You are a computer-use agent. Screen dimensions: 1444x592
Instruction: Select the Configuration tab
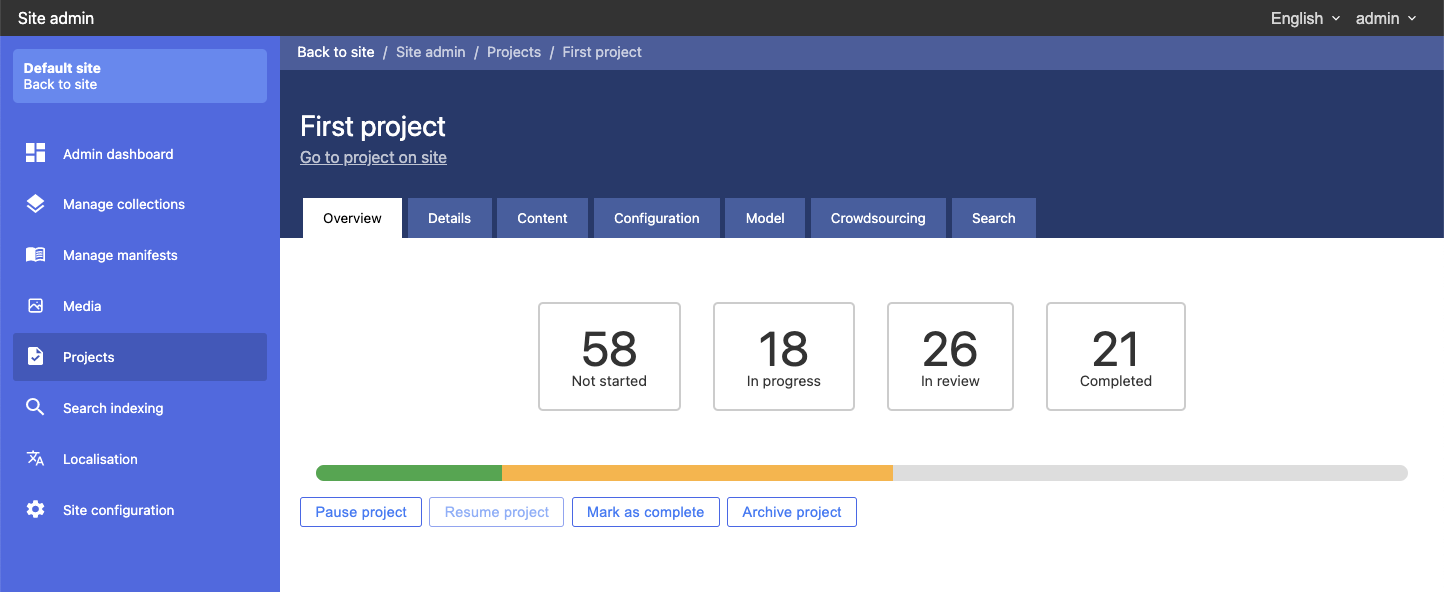point(657,218)
